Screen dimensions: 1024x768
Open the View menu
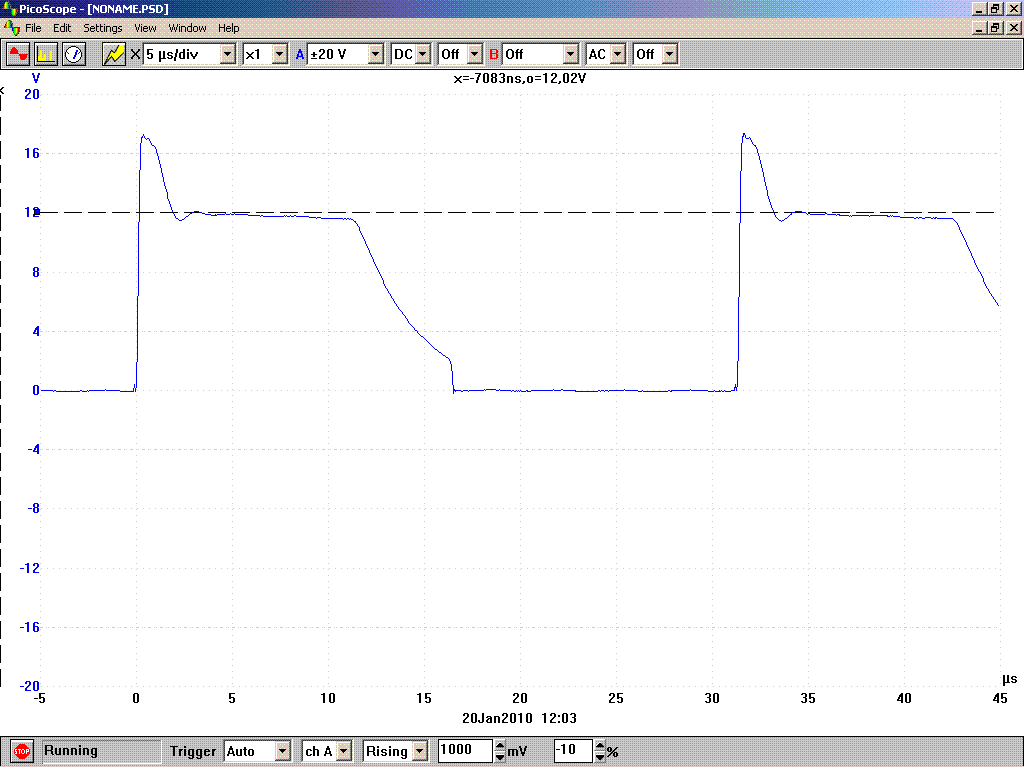[x=145, y=28]
